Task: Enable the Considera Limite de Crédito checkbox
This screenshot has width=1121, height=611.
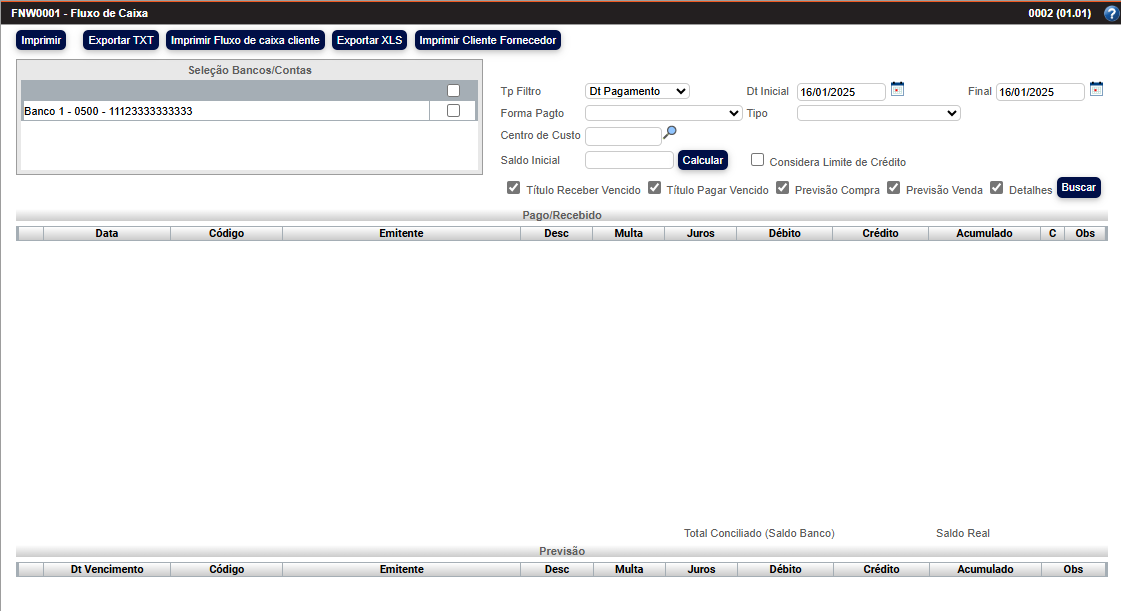Action: coord(757,159)
